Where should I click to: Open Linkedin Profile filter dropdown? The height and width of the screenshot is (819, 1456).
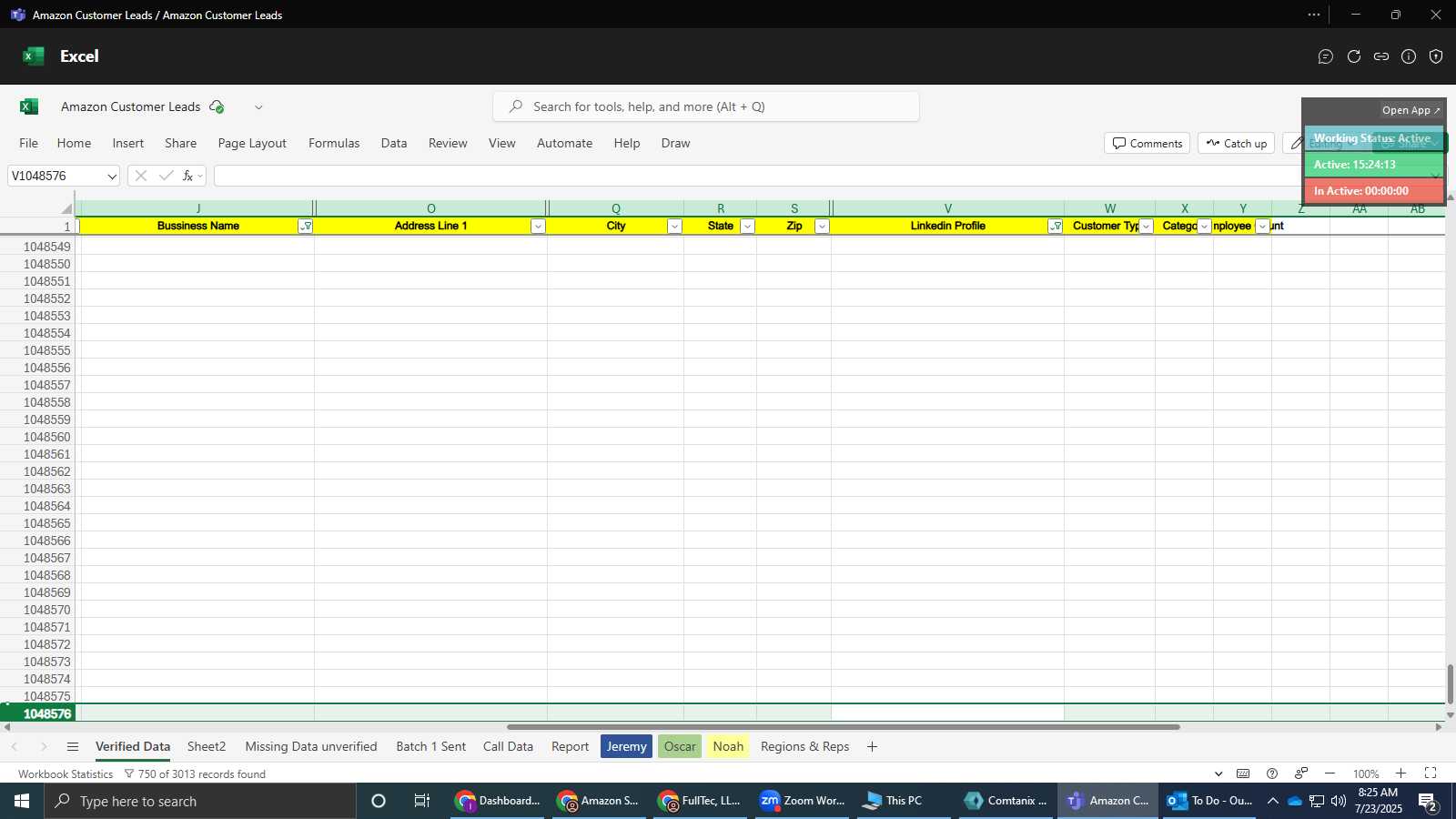coord(1055,227)
